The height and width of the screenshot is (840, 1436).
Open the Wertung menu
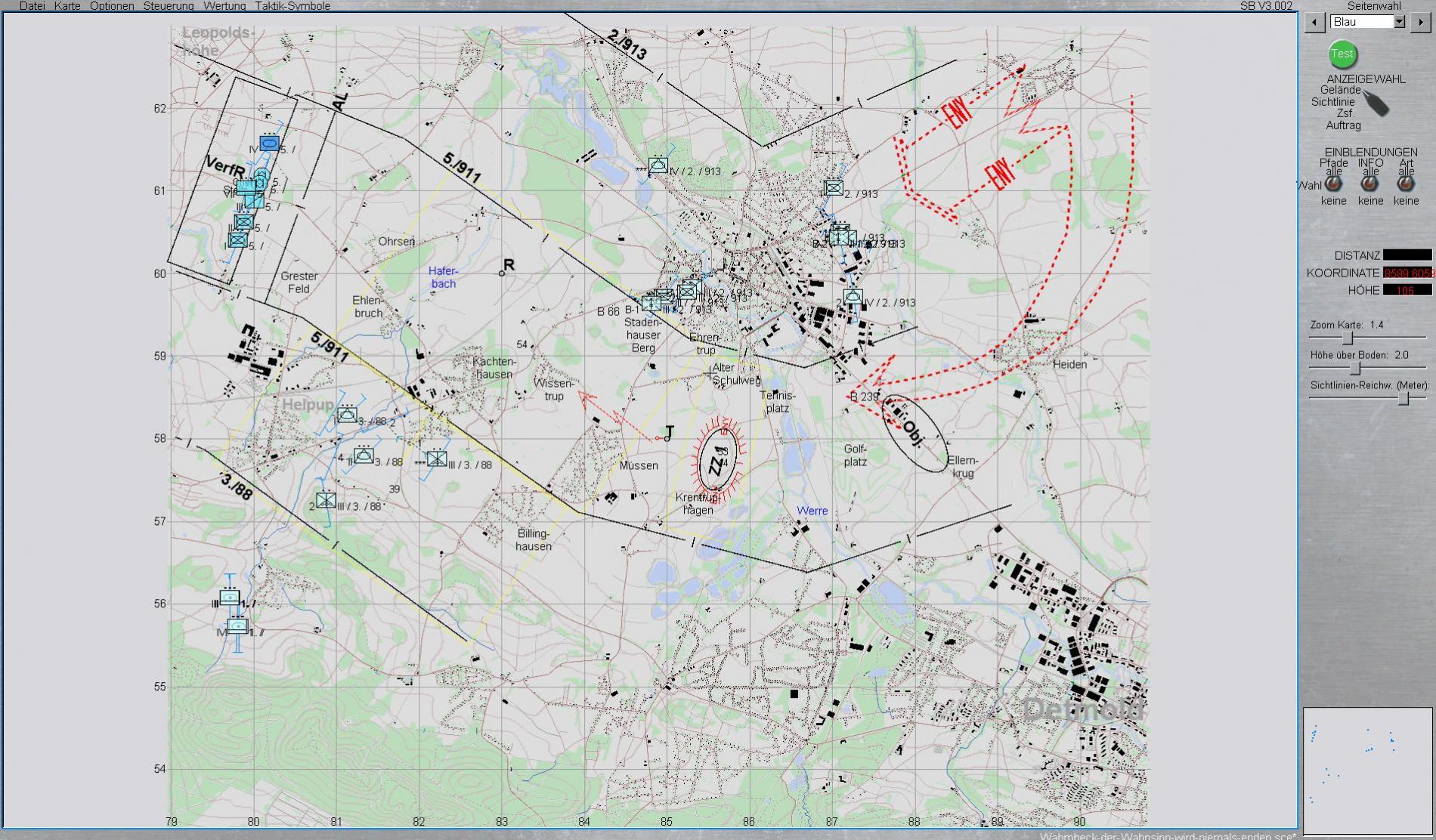224,6
